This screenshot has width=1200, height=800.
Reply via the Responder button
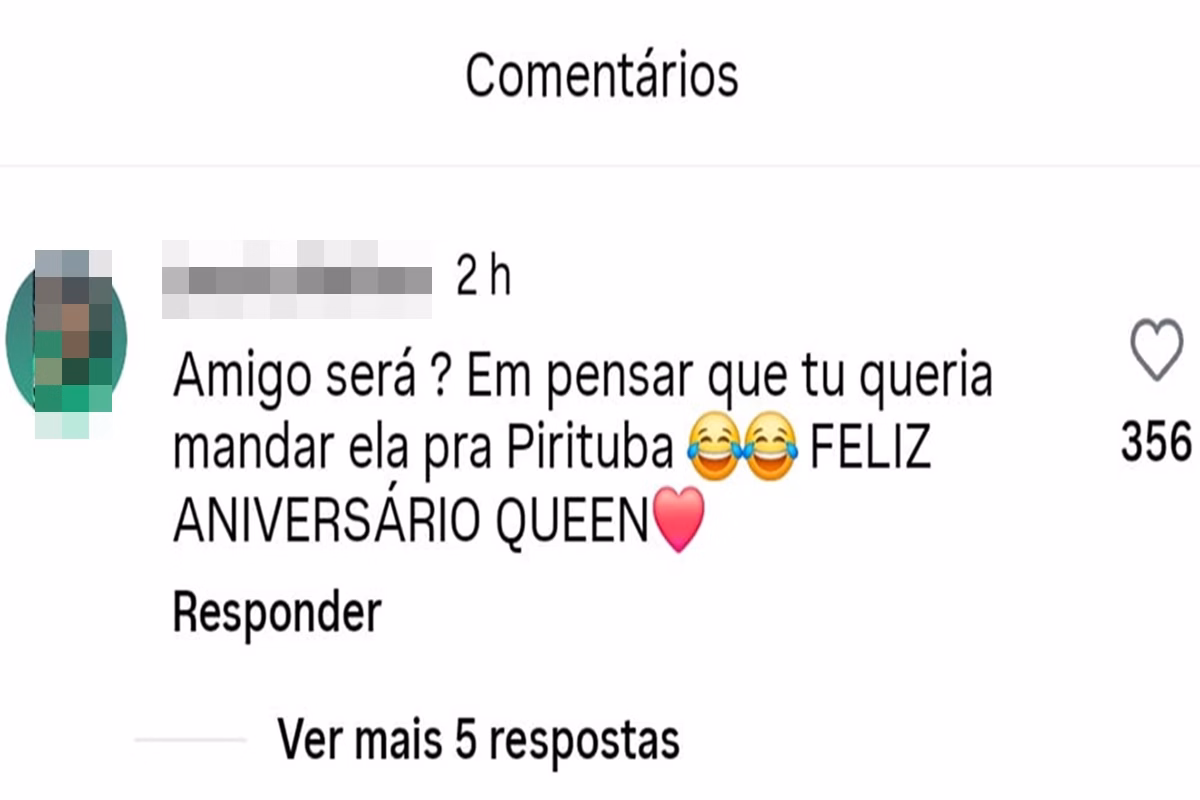pos(277,612)
